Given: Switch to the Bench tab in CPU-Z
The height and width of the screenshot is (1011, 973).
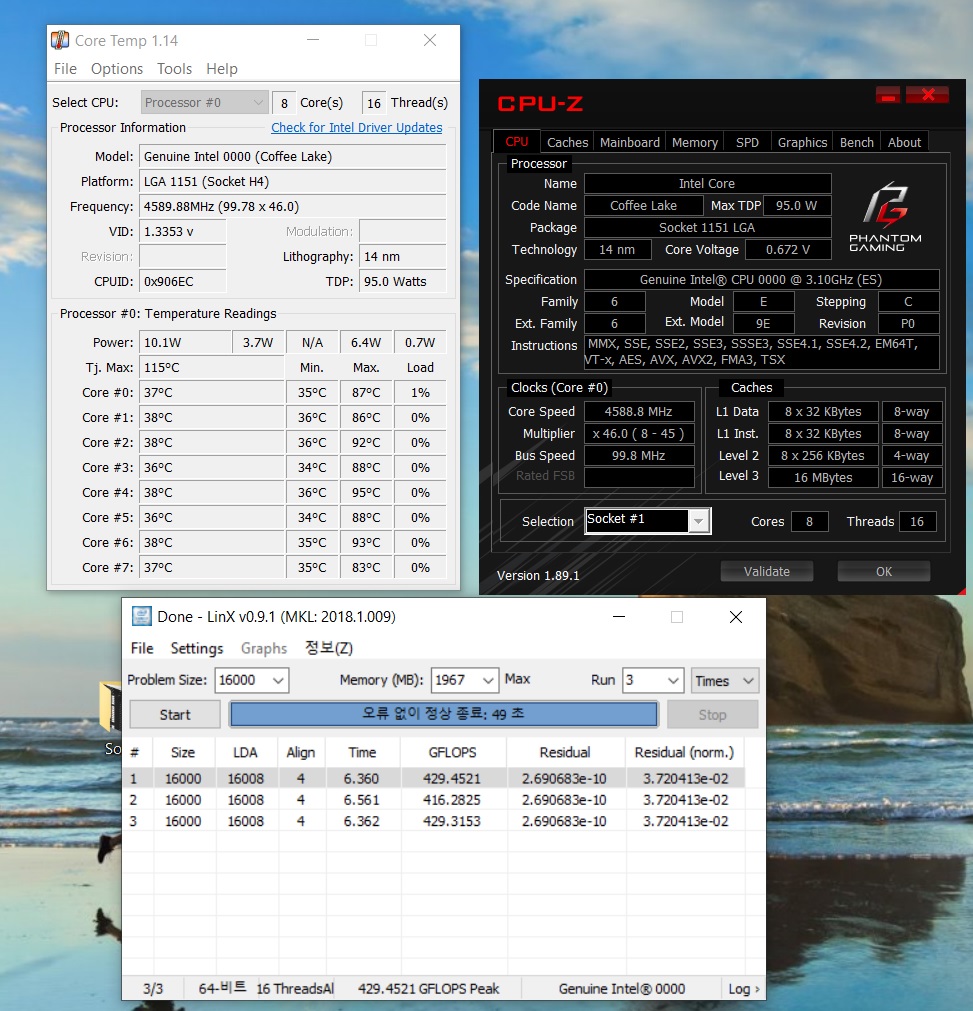Looking at the screenshot, I should click(x=856, y=142).
